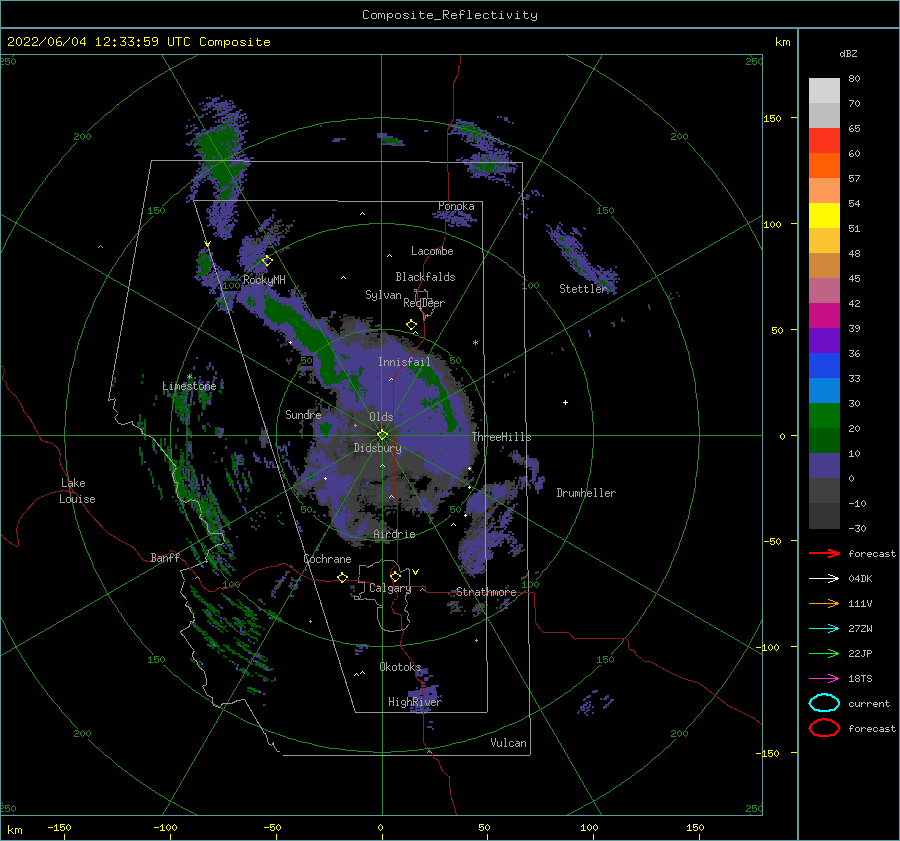Click the yellow radar site marker at the centre of the range rings

point(382,435)
